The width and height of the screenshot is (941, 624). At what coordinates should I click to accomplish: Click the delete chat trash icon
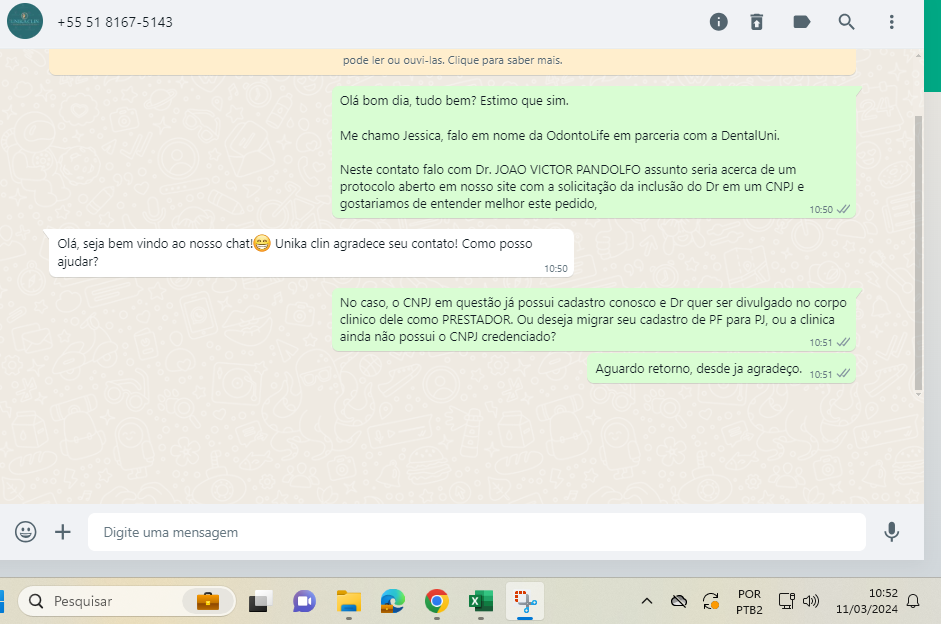(x=757, y=22)
